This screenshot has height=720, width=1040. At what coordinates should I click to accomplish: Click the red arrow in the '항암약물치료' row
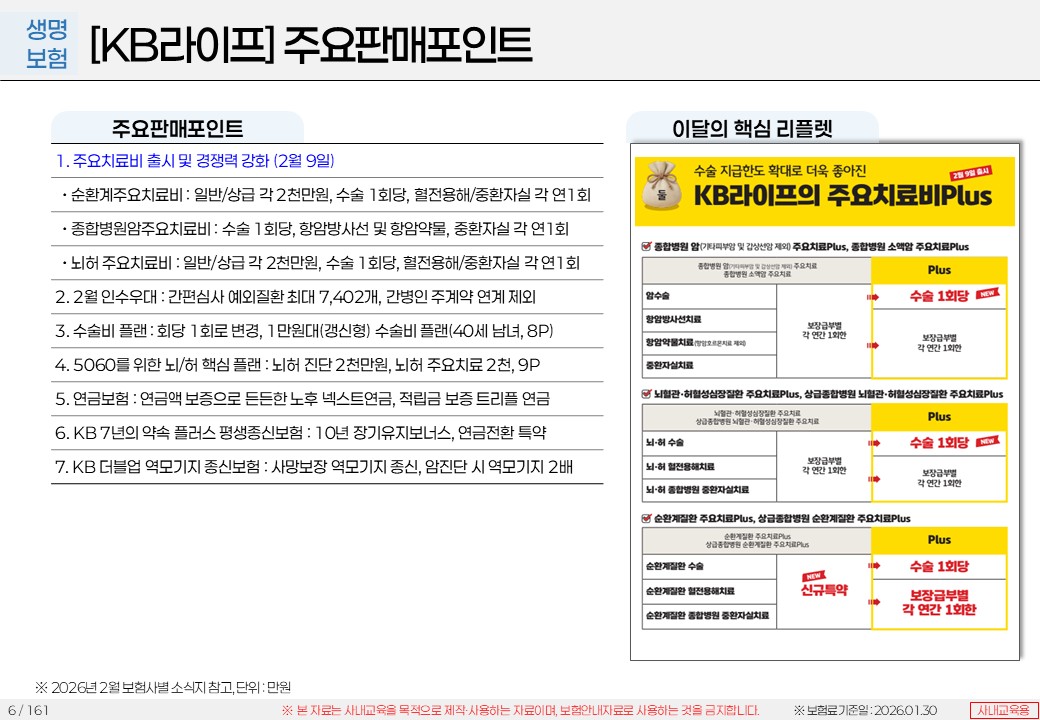(872, 344)
